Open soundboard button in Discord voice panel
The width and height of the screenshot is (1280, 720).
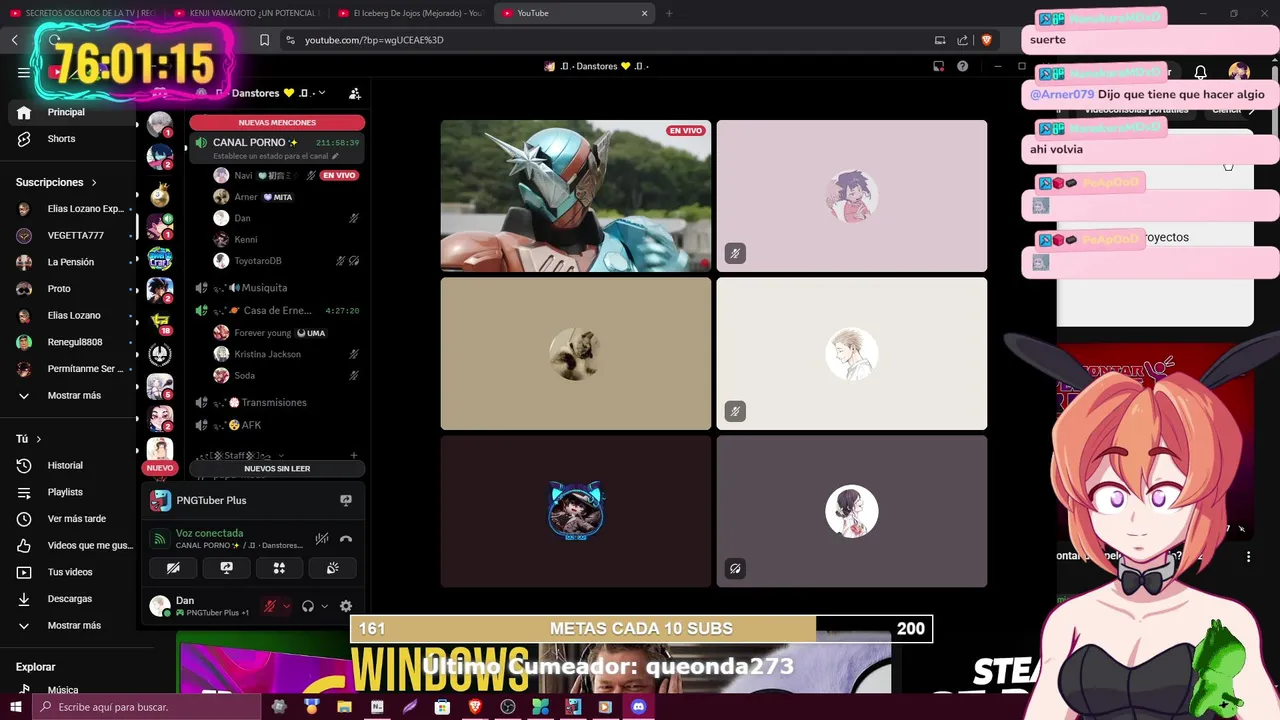(332, 568)
